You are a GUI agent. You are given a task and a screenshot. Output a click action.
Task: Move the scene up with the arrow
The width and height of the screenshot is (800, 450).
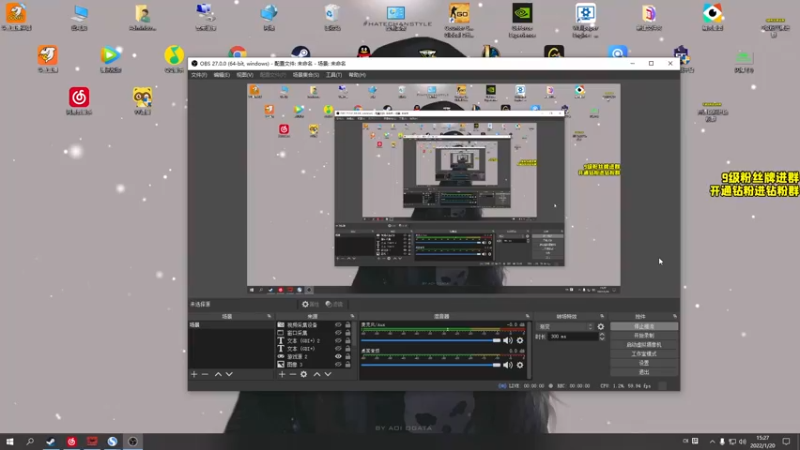pyautogui.click(x=218, y=374)
